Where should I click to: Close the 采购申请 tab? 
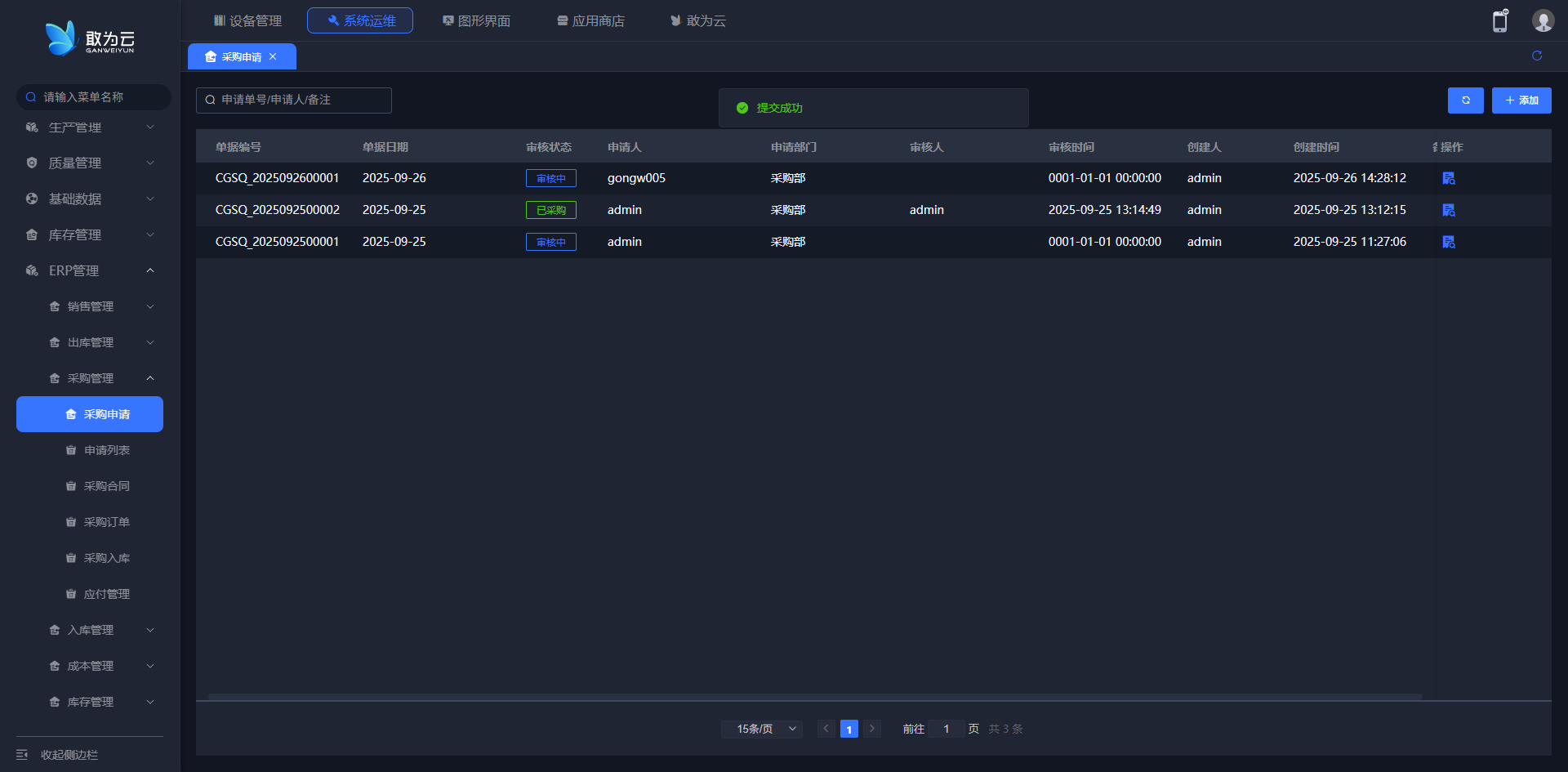(x=273, y=56)
